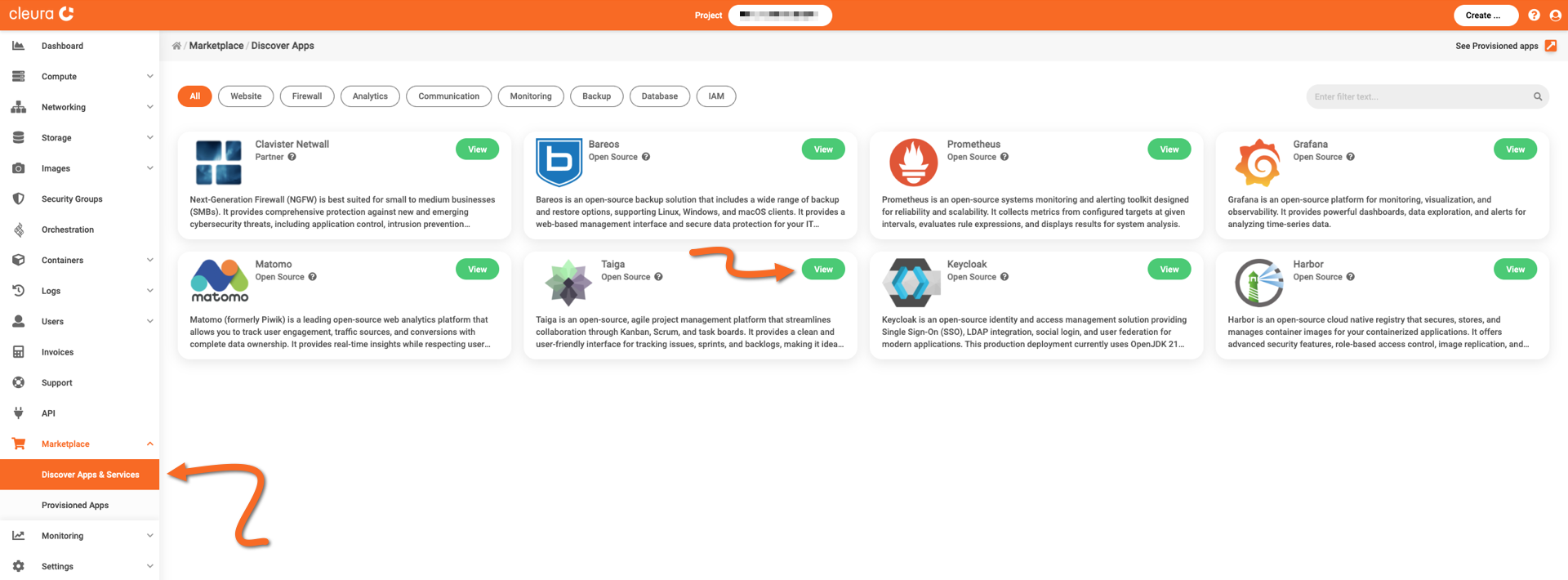1568x580 pixels.
Task: Click the API plug icon in sidebar
Action: [x=19, y=413]
